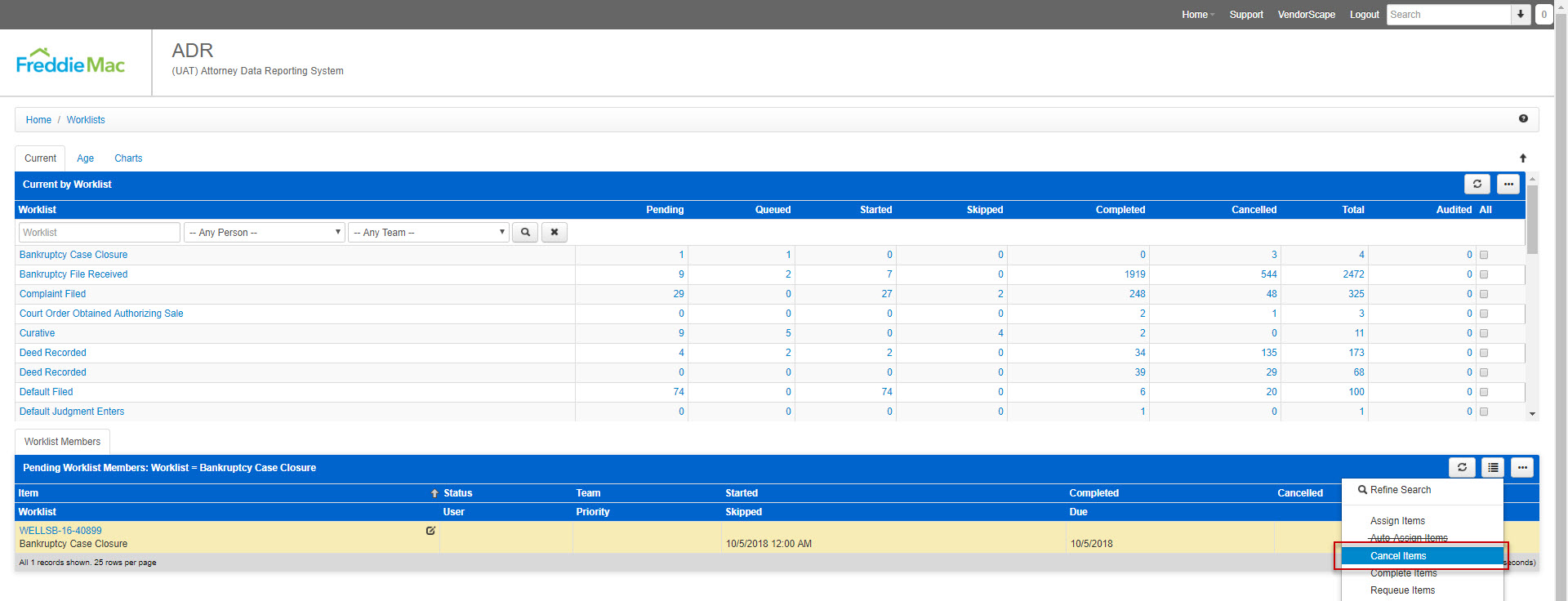Click Completed count 1919 for Bankruptcy File Received

[1134, 274]
